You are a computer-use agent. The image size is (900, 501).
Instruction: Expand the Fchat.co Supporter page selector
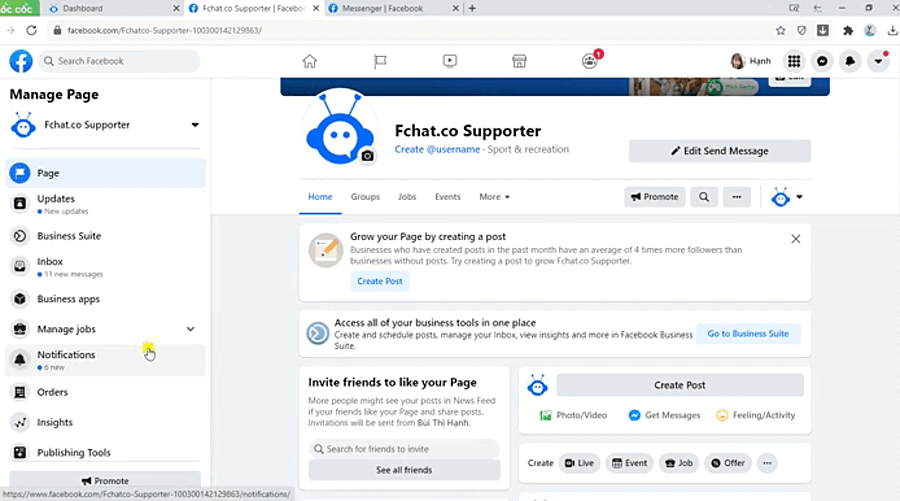click(x=195, y=125)
